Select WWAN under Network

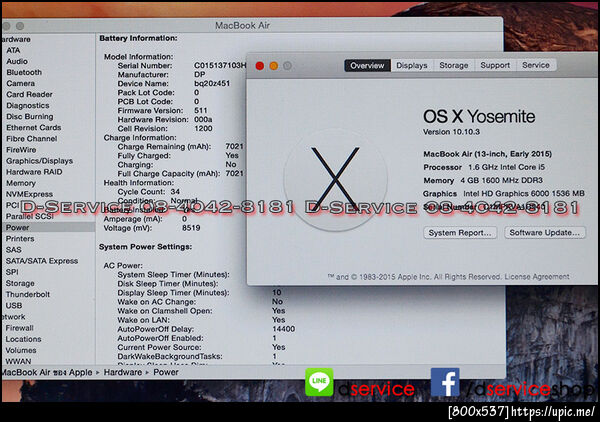[x=18, y=361]
